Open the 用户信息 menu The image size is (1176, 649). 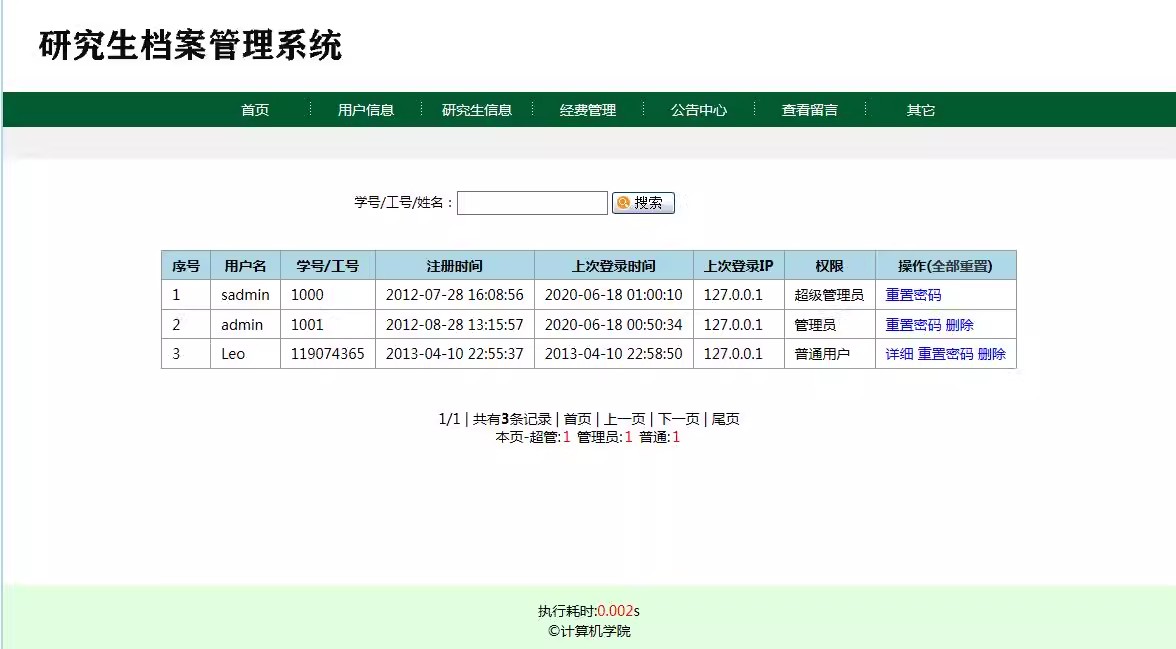point(366,110)
